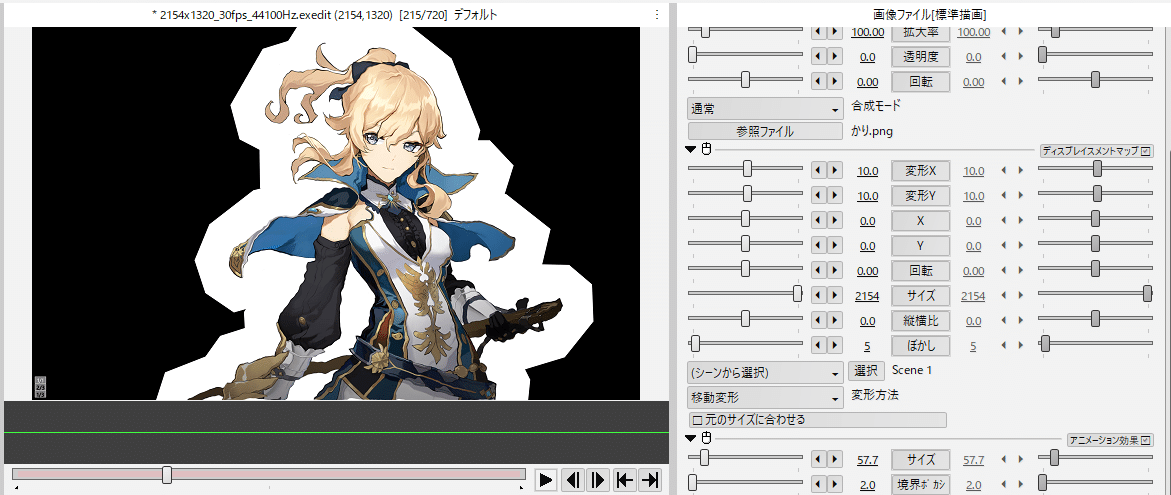The image size is (1171, 495).
Task: Click the 透明度 parameter button
Action: point(921,57)
